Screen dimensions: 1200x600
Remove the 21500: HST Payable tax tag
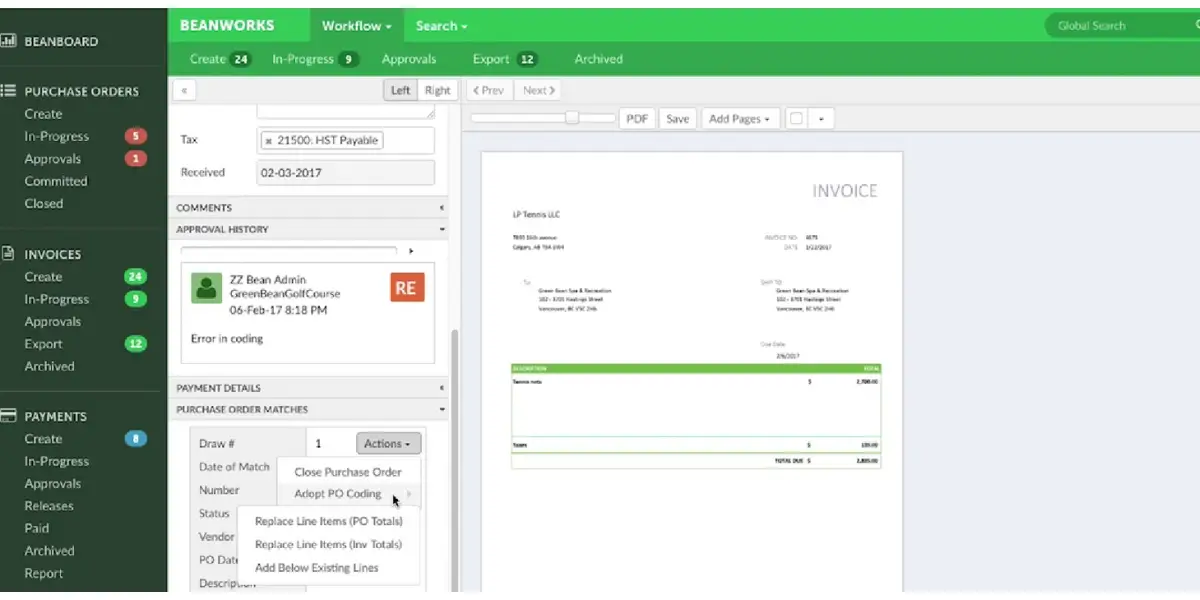click(x=268, y=141)
